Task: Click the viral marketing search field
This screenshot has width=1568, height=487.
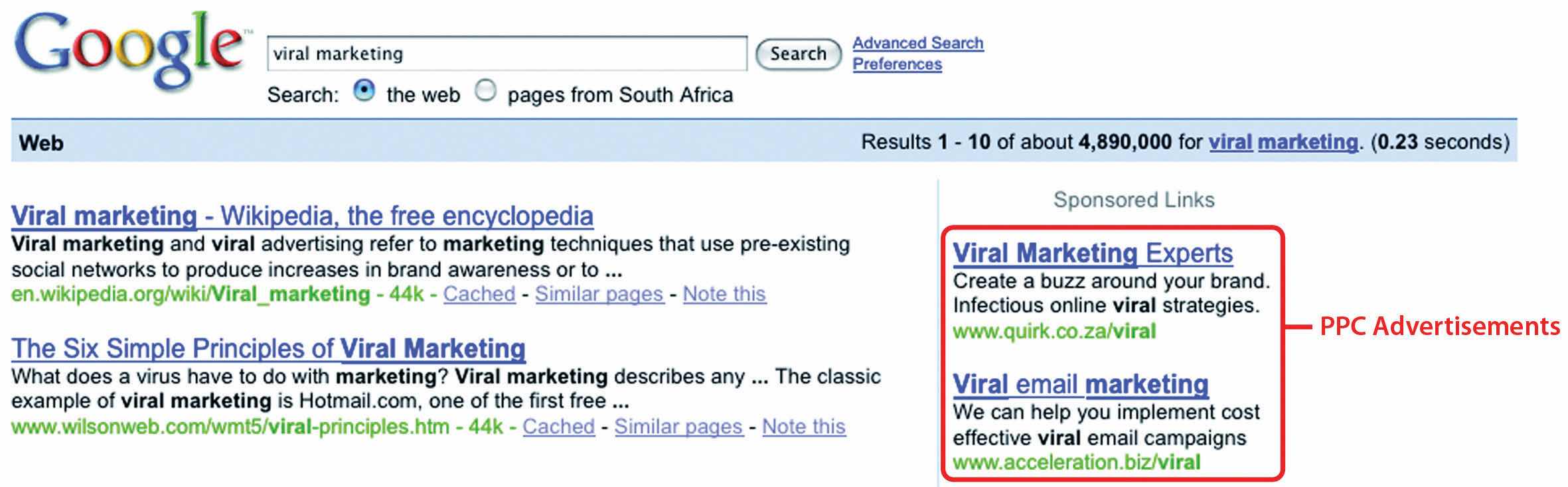Action: coord(506,54)
